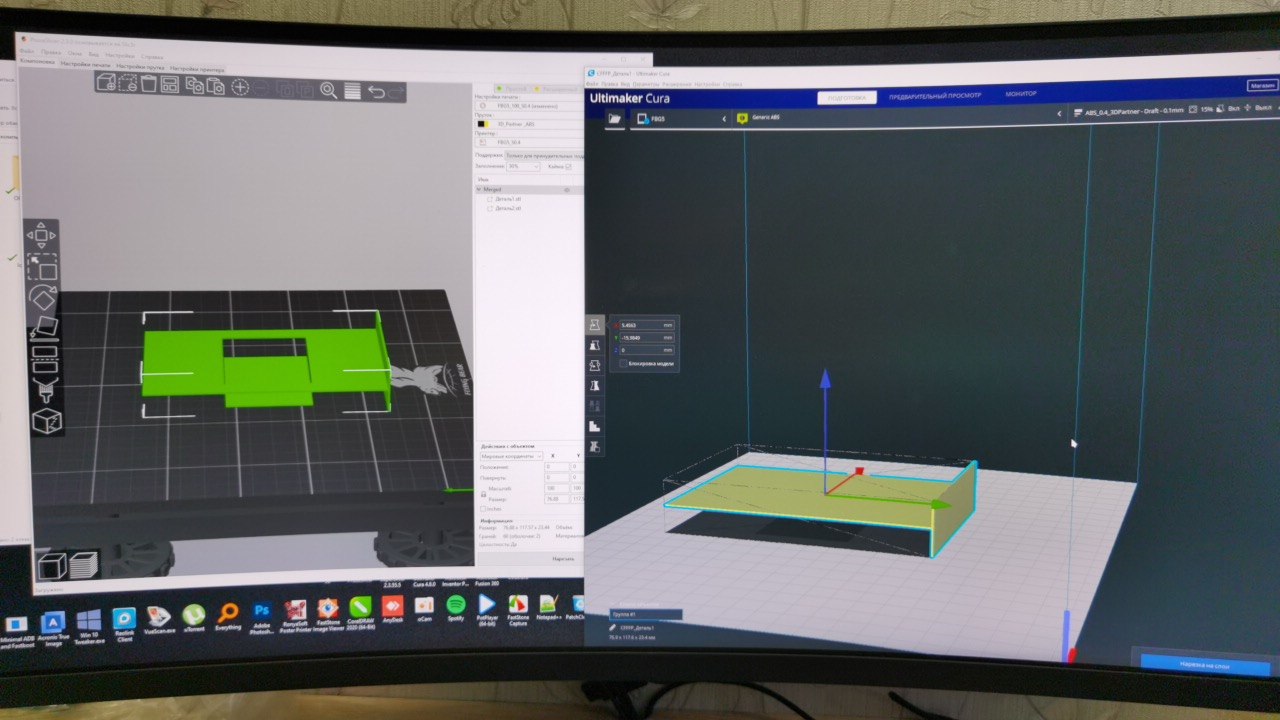Screen dimensions: 1280x720
Task: Click pencil icon beside model name in Cura
Action: point(613,628)
